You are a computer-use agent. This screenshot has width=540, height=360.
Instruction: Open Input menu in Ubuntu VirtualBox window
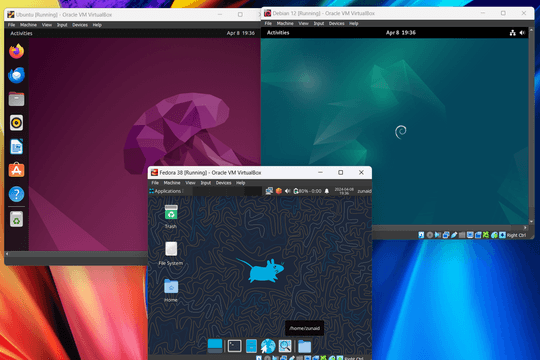(62, 25)
